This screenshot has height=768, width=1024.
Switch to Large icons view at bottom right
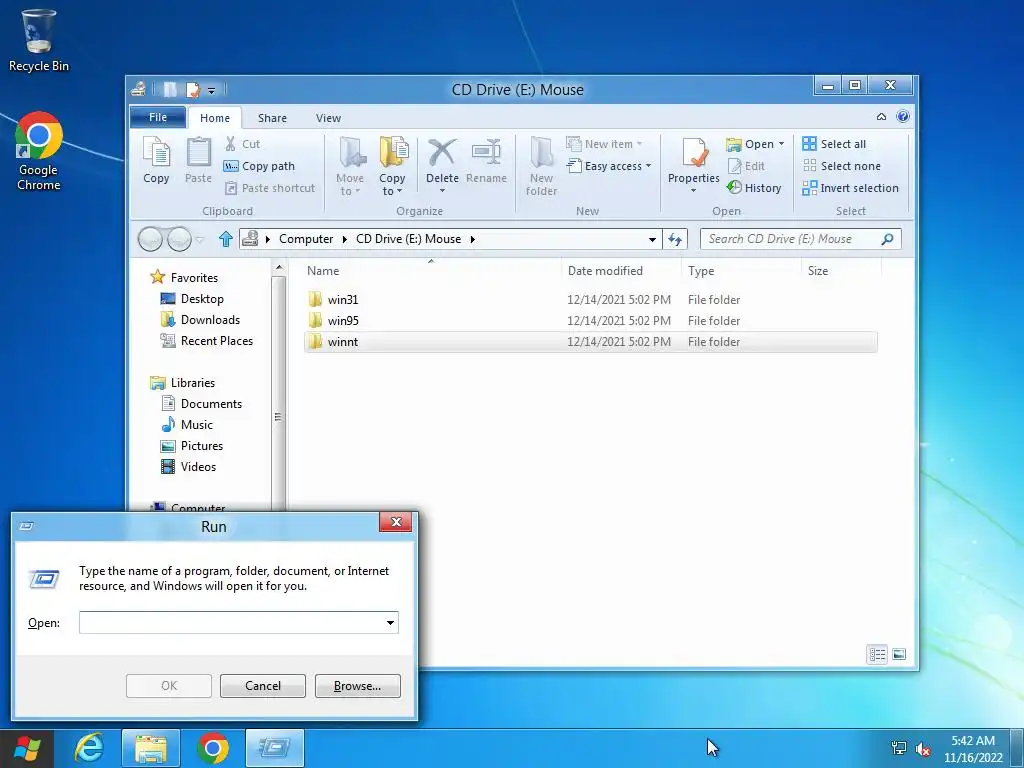coord(899,654)
